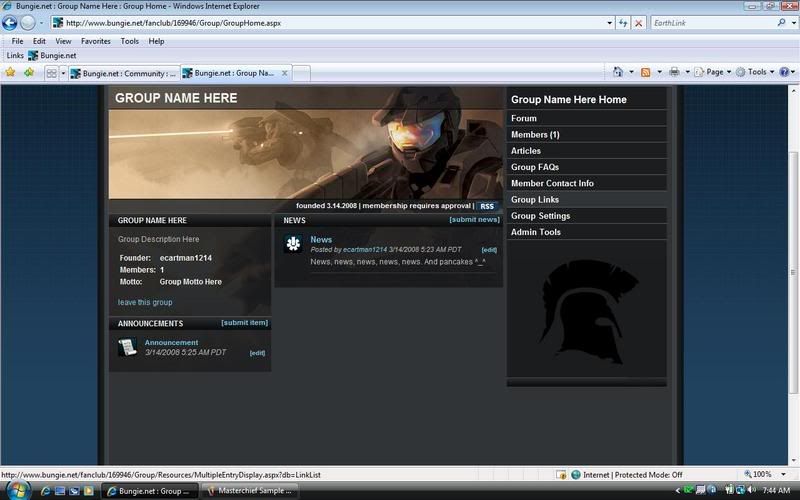Click the address bar URL field

(x=330, y=22)
